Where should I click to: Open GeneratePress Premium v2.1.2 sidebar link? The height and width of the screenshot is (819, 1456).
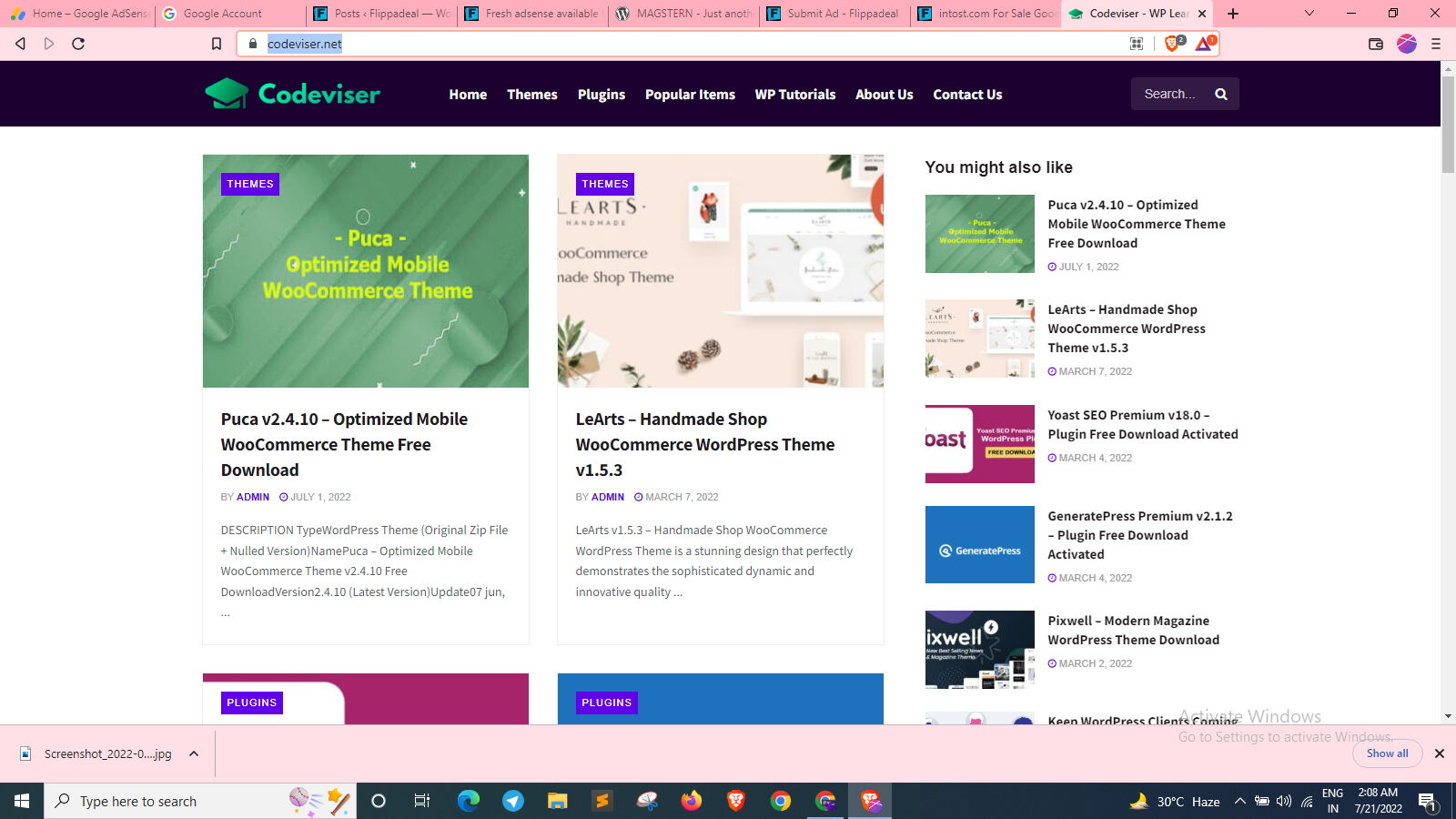[x=1140, y=535]
